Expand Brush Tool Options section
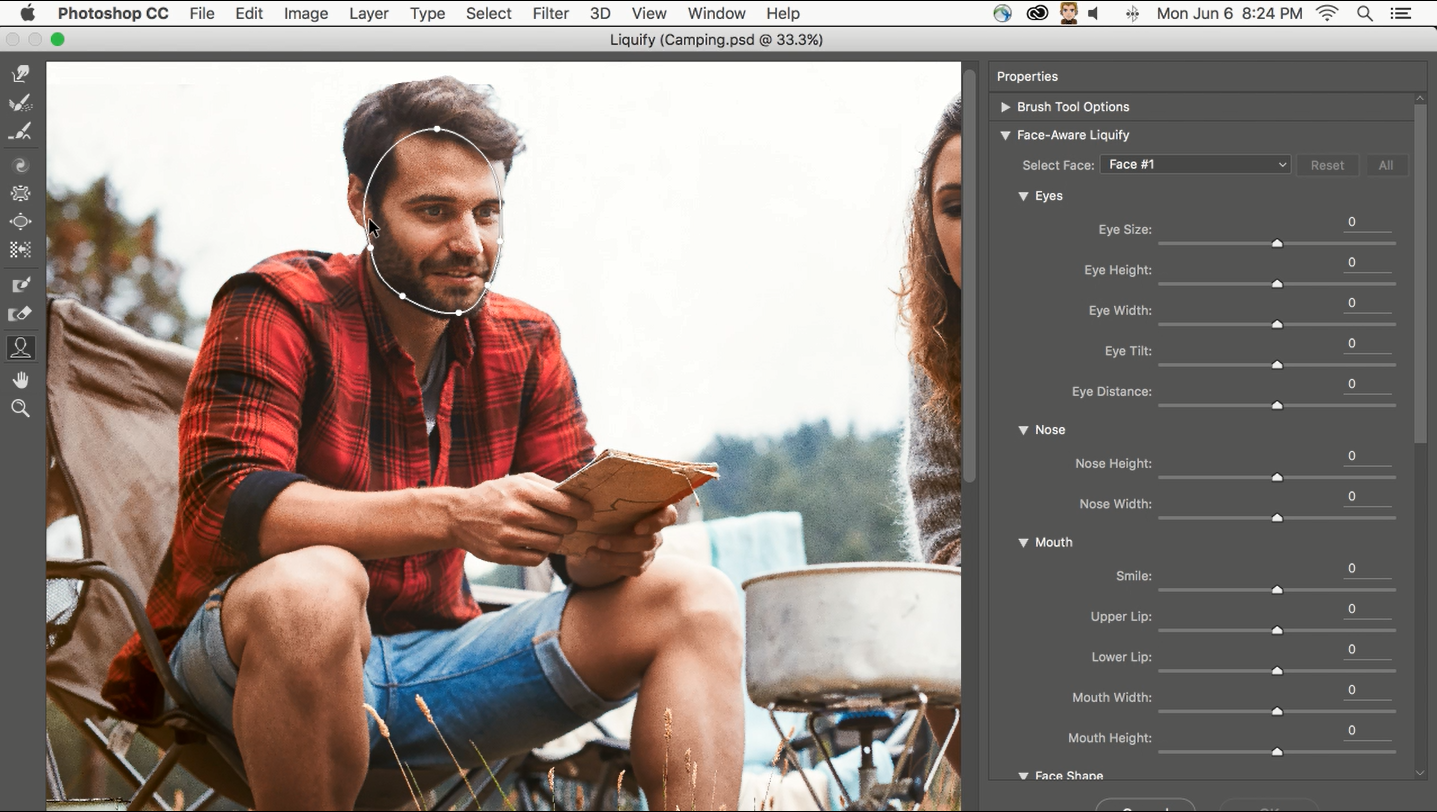1437x812 pixels. (1006, 107)
